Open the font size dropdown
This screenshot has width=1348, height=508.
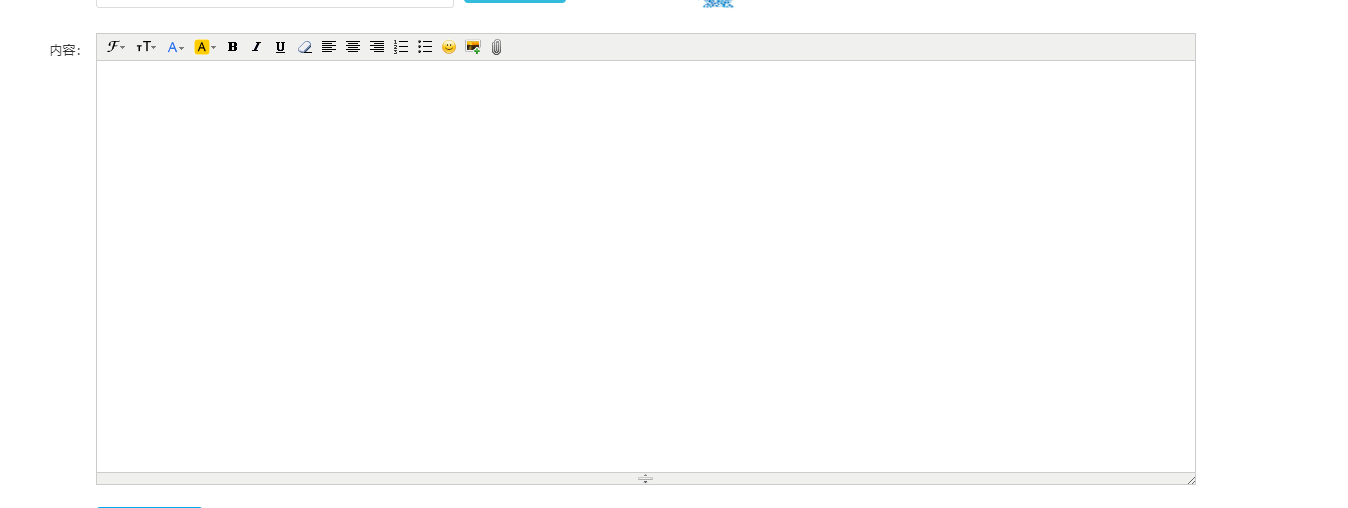pyautogui.click(x=146, y=47)
